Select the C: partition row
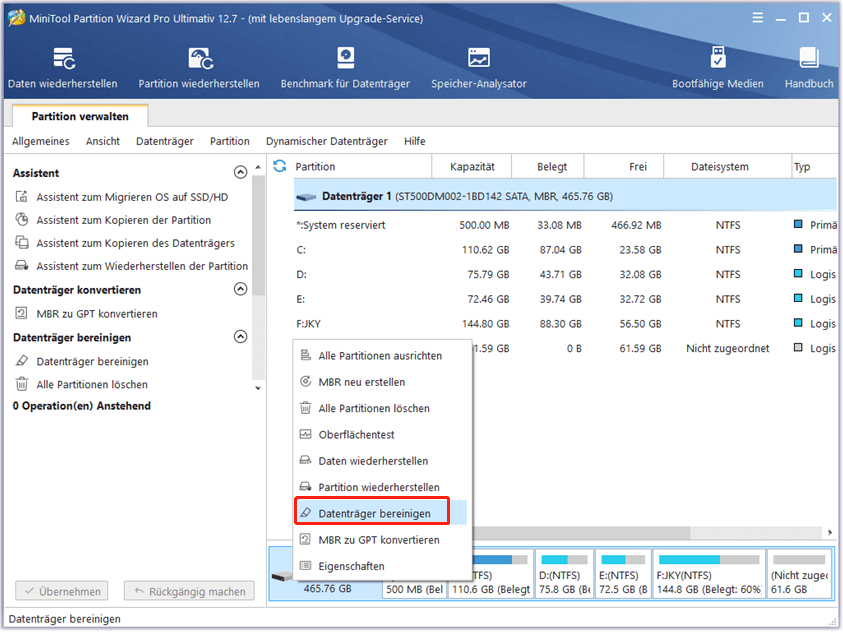Image resolution: width=843 pixels, height=633 pixels. [566, 250]
